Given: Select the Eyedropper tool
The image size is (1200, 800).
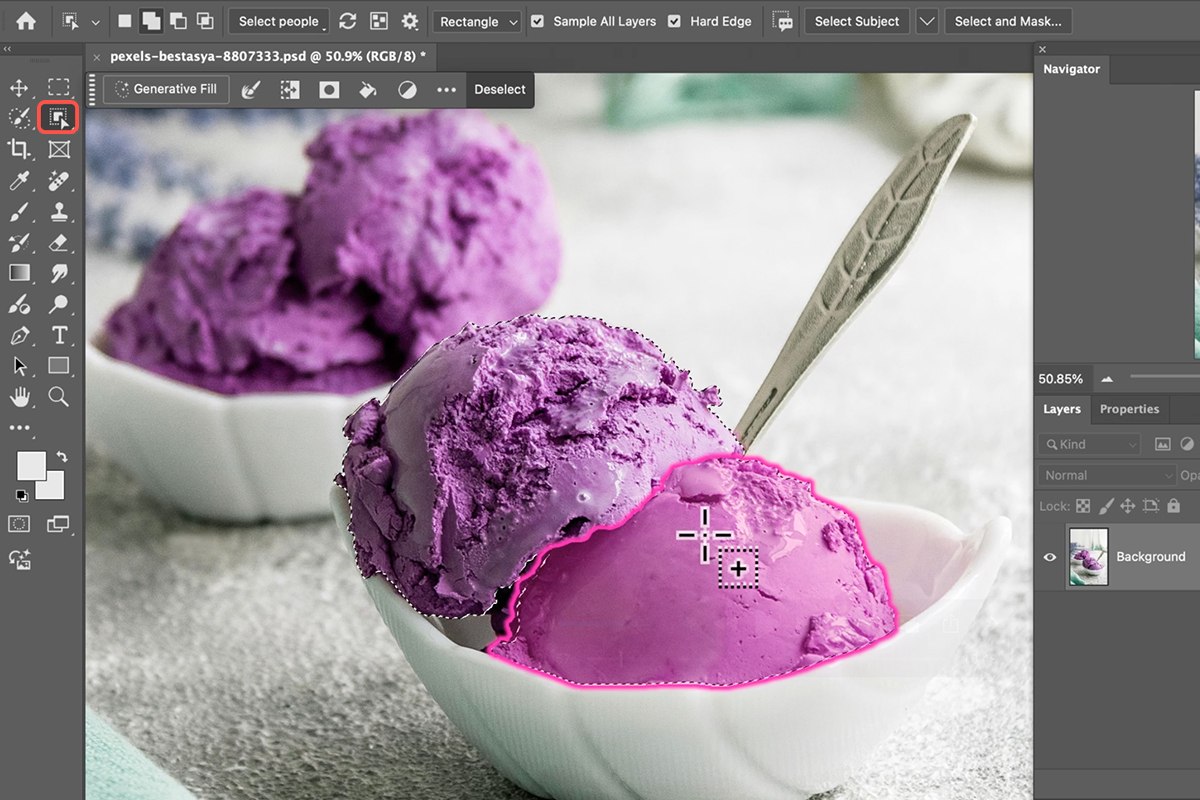Looking at the screenshot, I should [19, 181].
